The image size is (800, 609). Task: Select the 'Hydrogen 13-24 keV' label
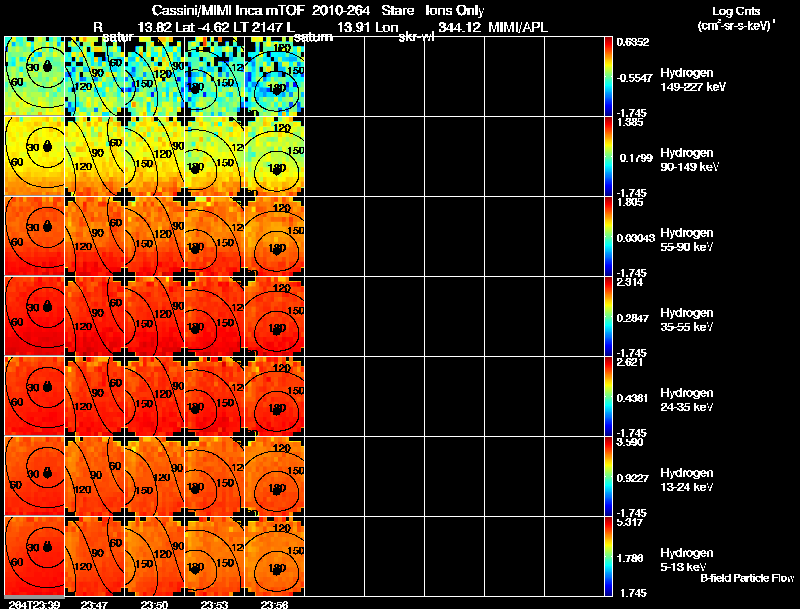pos(687,480)
